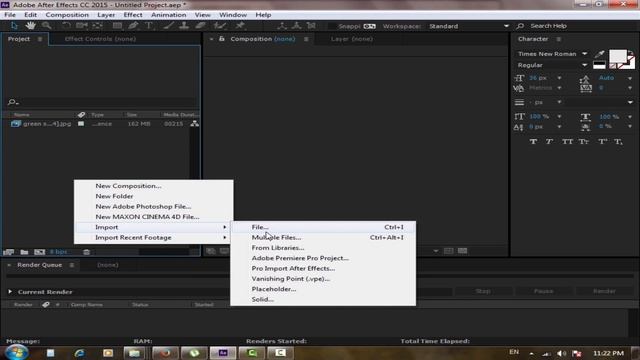Choose Solid... in the Import submenu

click(x=323, y=299)
